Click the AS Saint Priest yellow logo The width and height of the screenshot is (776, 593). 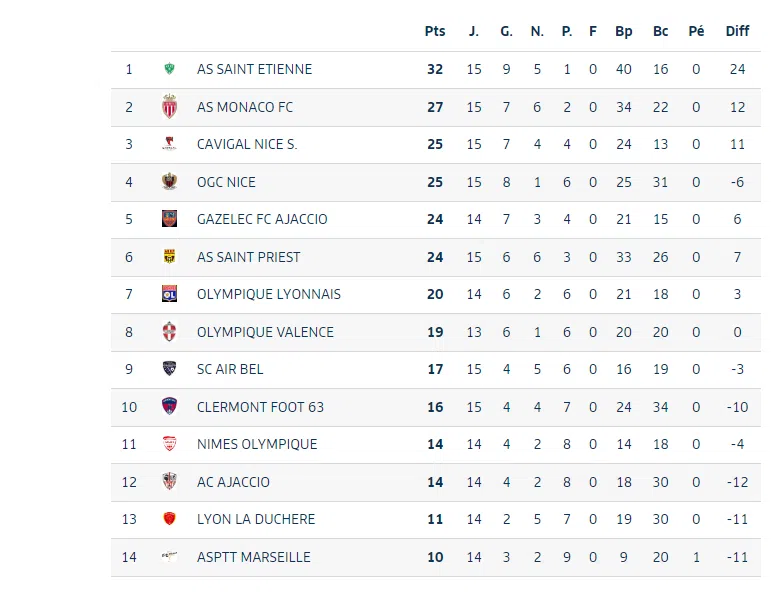click(169, 257)
